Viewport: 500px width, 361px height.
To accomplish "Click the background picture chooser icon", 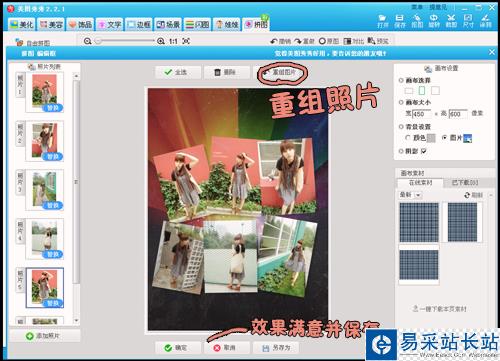I will click(x=468, y=138).
